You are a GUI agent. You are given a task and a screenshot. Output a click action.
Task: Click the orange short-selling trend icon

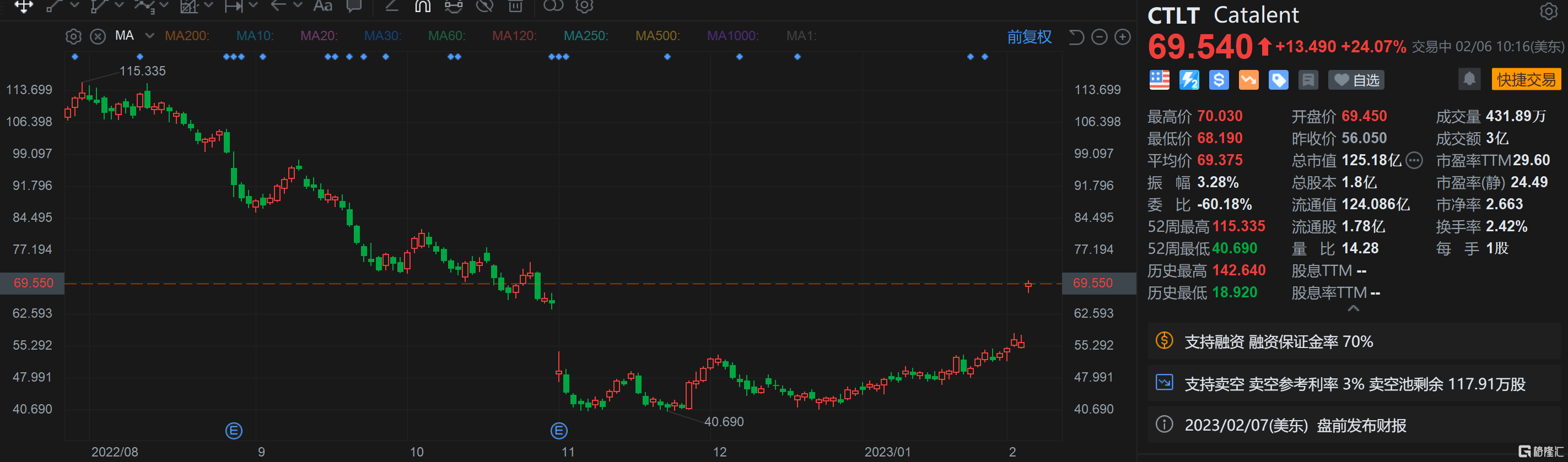1248,80
